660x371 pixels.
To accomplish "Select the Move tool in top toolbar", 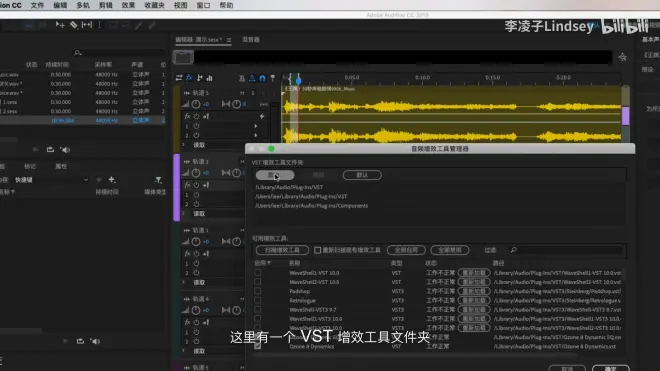I will 60,25.
